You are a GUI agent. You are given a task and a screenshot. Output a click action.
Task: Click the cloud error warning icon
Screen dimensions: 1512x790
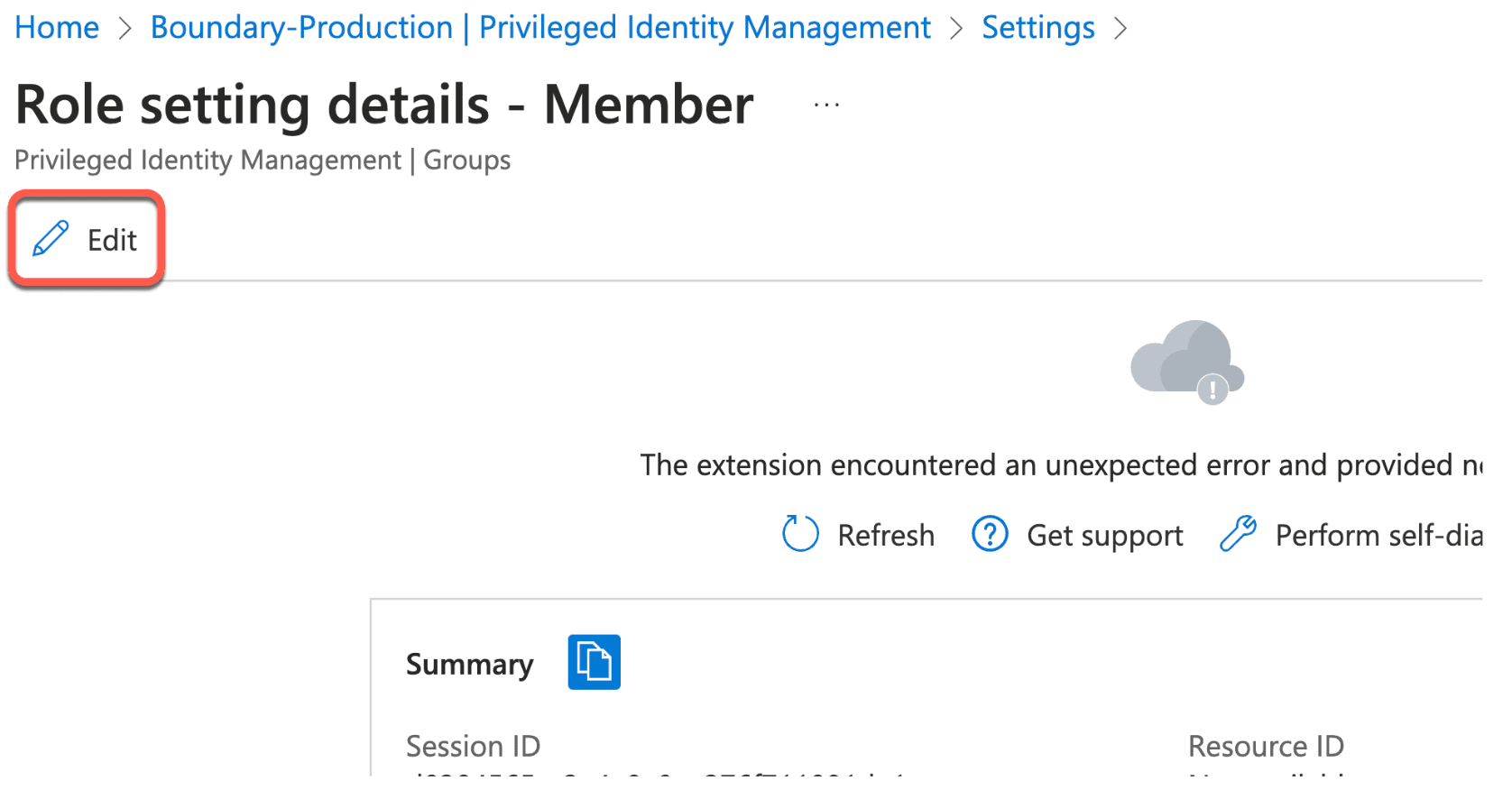point(1187,363)
